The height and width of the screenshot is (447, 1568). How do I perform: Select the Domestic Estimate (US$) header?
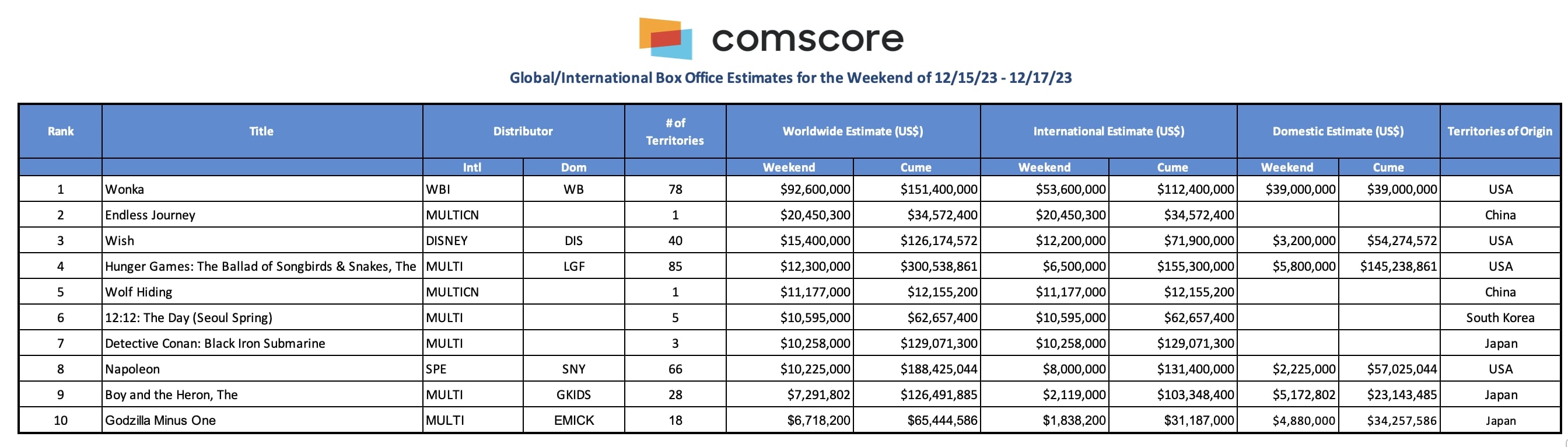pyautogui.click(x=1338, y=131)
